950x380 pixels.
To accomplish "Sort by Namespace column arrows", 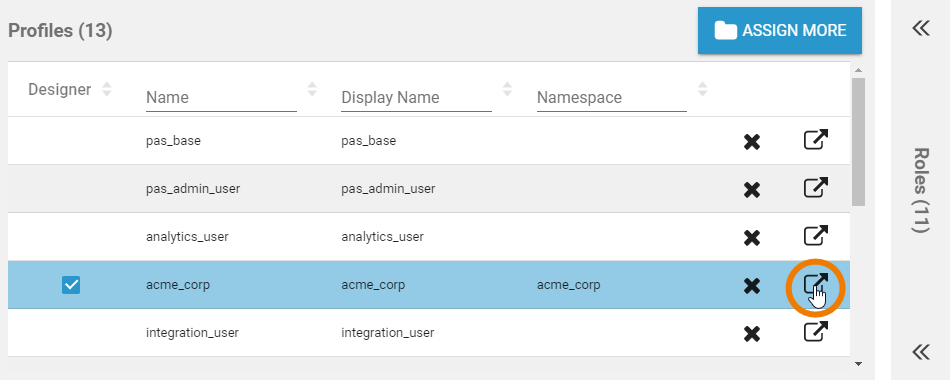I will [702, 89].
